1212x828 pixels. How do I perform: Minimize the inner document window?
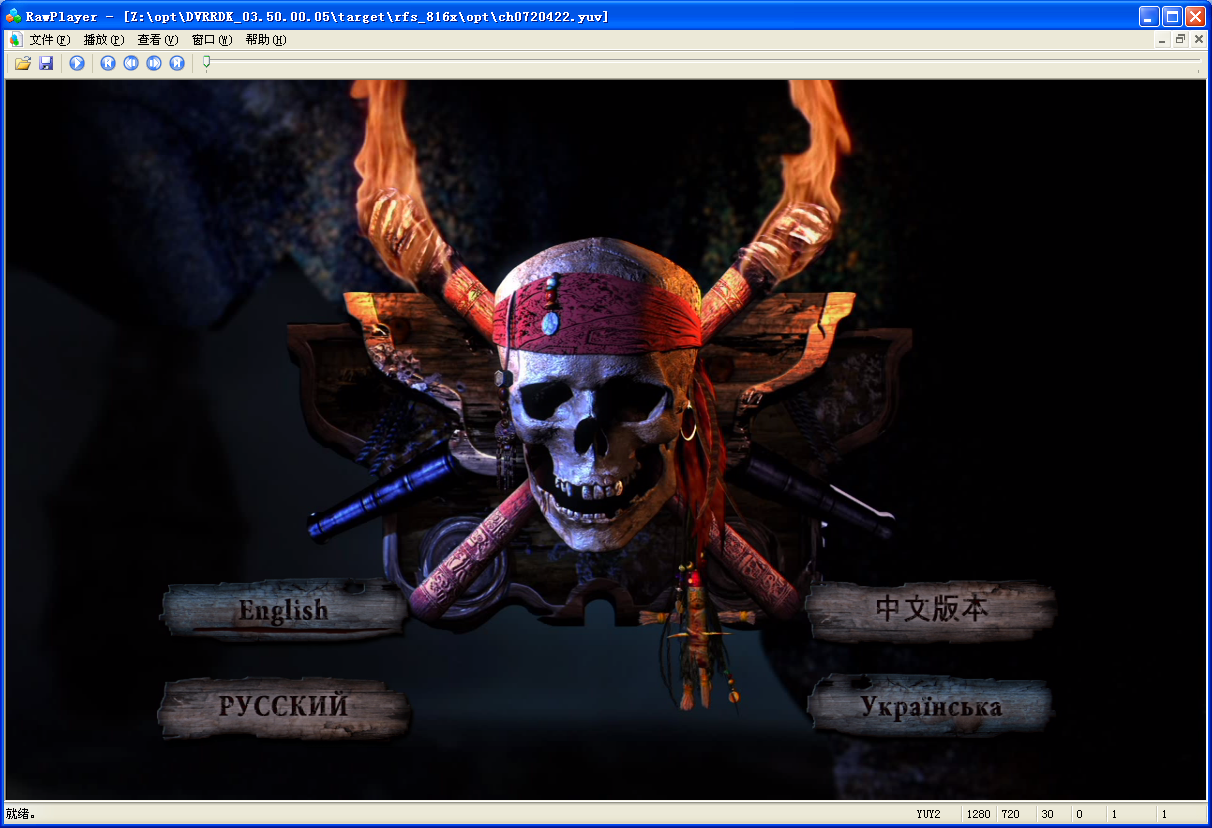click(1162, 40)
